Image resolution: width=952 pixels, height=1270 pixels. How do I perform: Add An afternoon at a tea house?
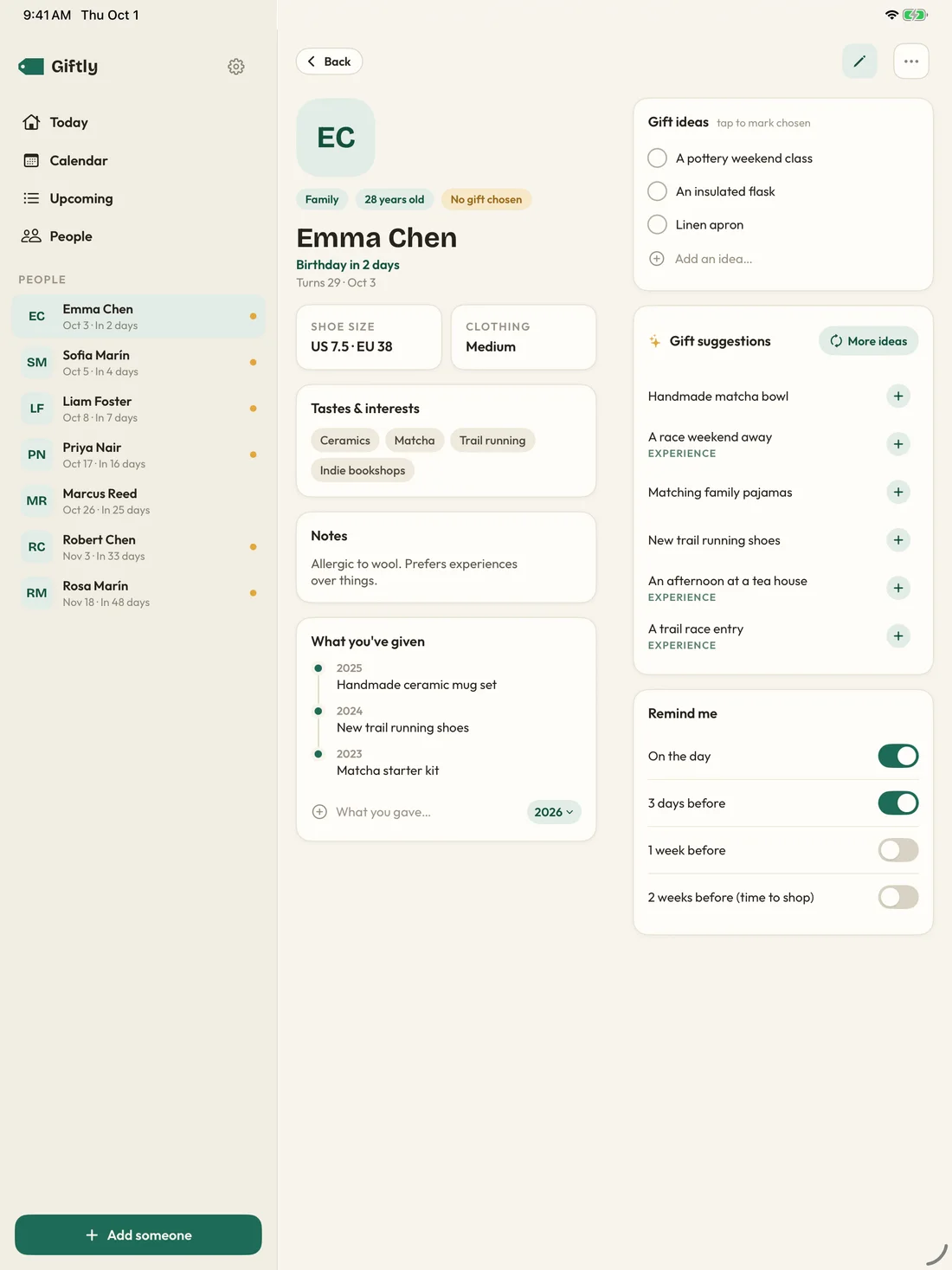click(x=898, y=589)
